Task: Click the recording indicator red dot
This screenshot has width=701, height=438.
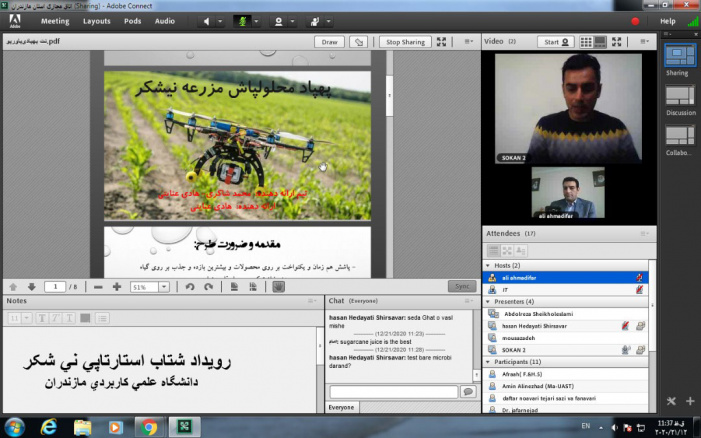Action: click(635, 20)
